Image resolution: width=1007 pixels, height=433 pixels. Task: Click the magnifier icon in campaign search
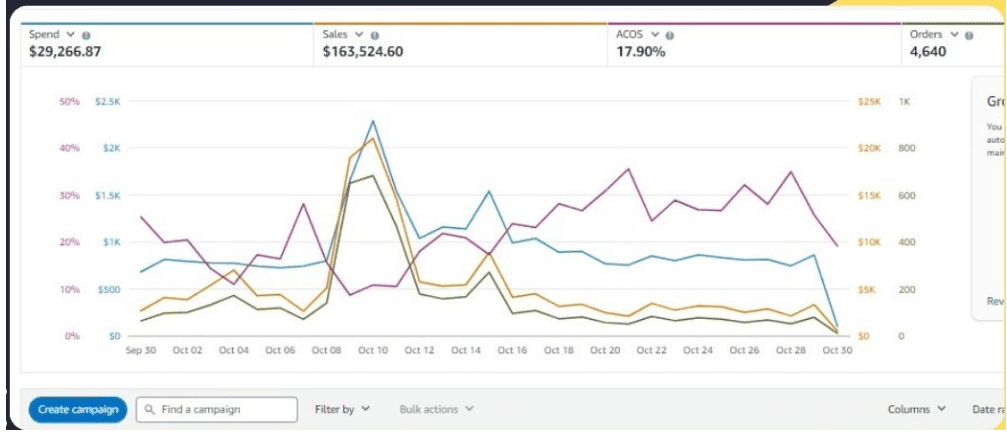(149, 410)
